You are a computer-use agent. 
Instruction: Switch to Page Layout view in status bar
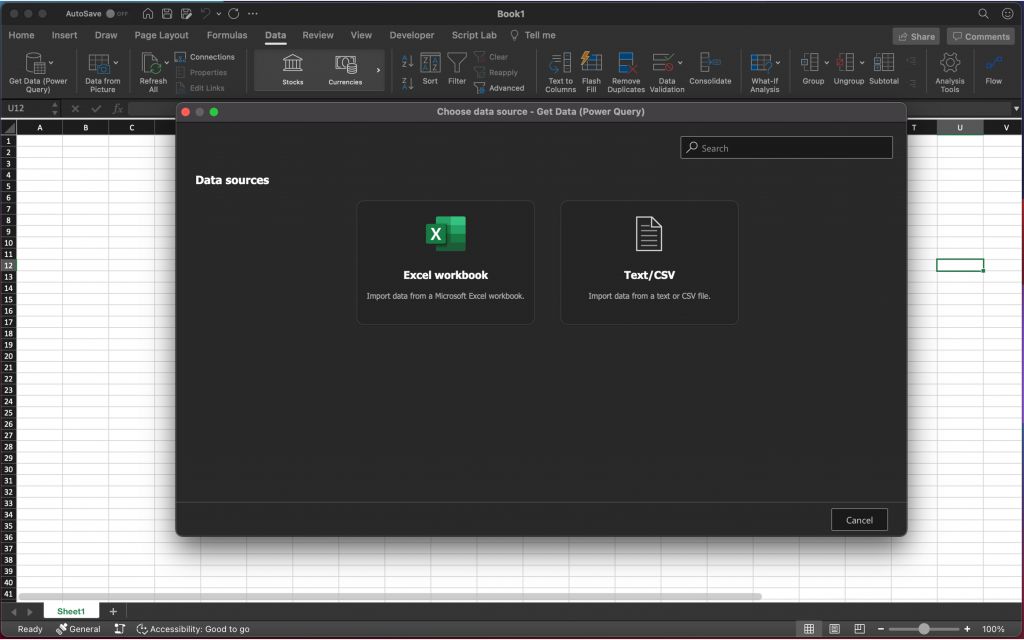pyautogui.click(x=834, y=629)
